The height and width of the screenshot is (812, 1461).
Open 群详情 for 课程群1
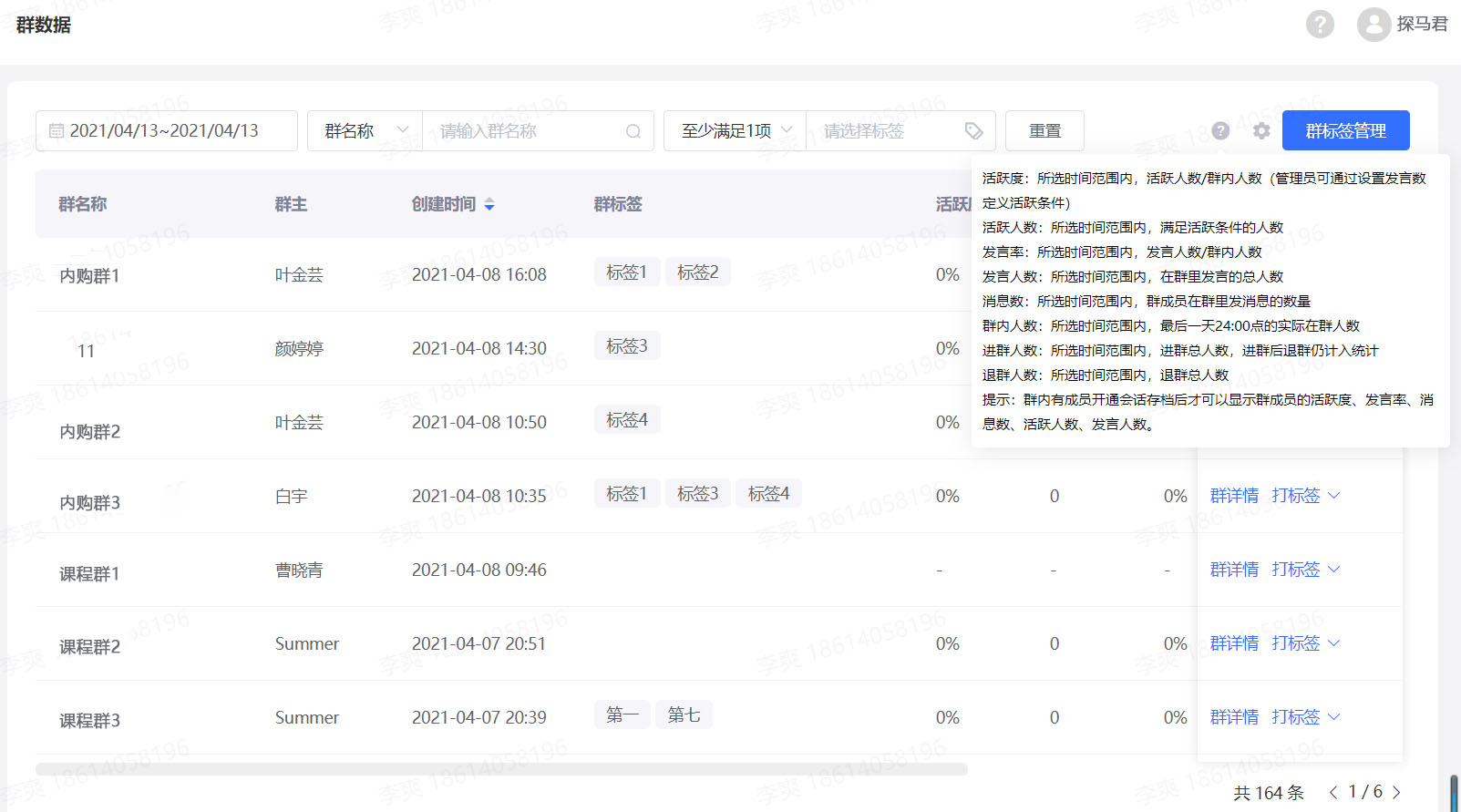coord(1234,570)
